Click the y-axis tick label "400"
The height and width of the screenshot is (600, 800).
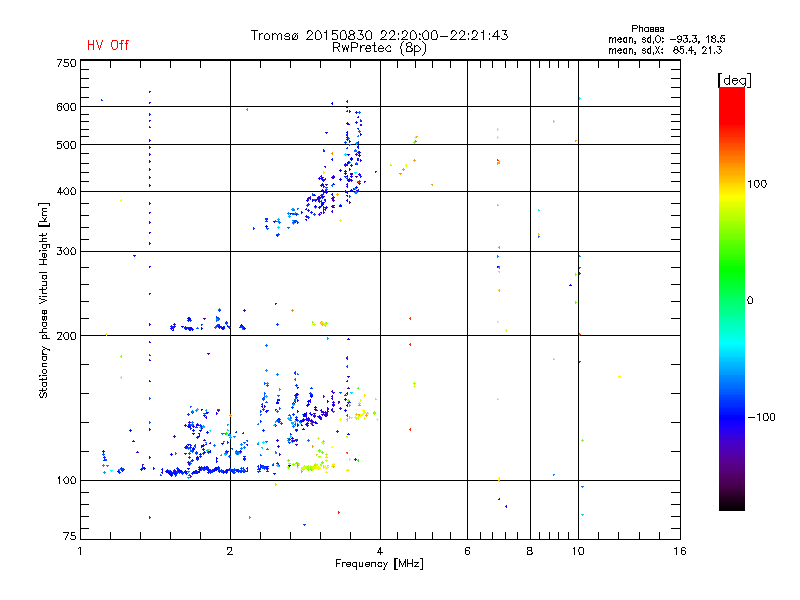[x=66, y=191]
